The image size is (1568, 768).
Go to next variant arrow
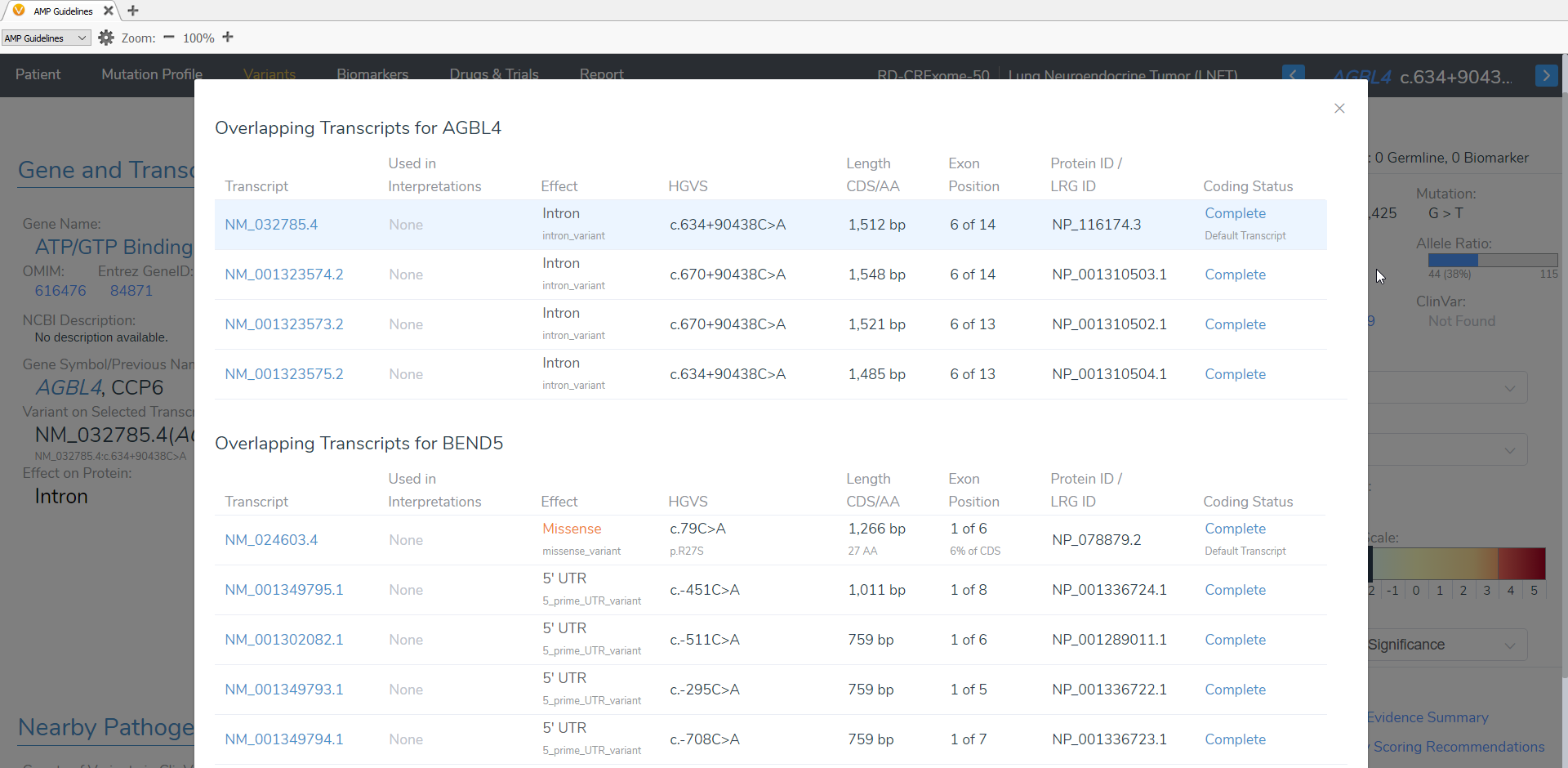1546,75
